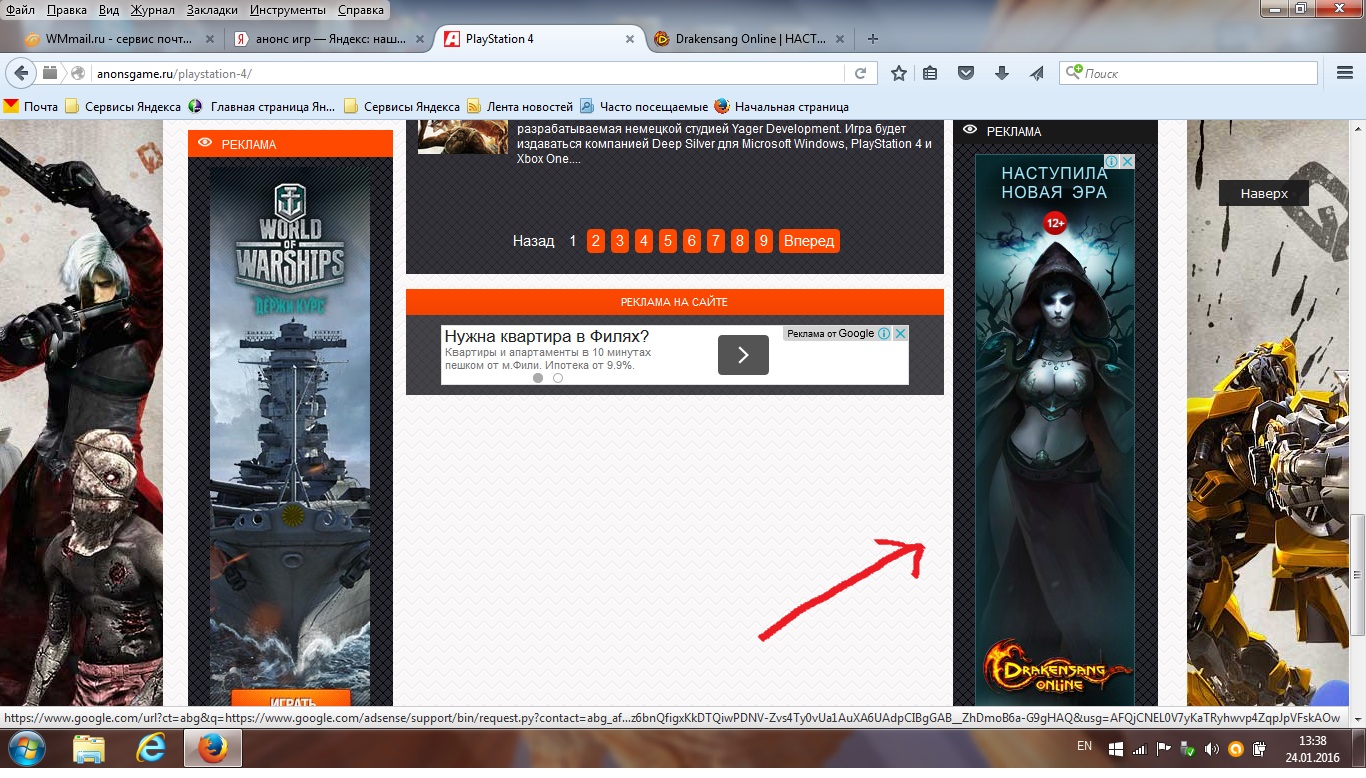Open Главная страница Ян... bookmark
This screenshot has height=778, width=1366.
(262, 106)
